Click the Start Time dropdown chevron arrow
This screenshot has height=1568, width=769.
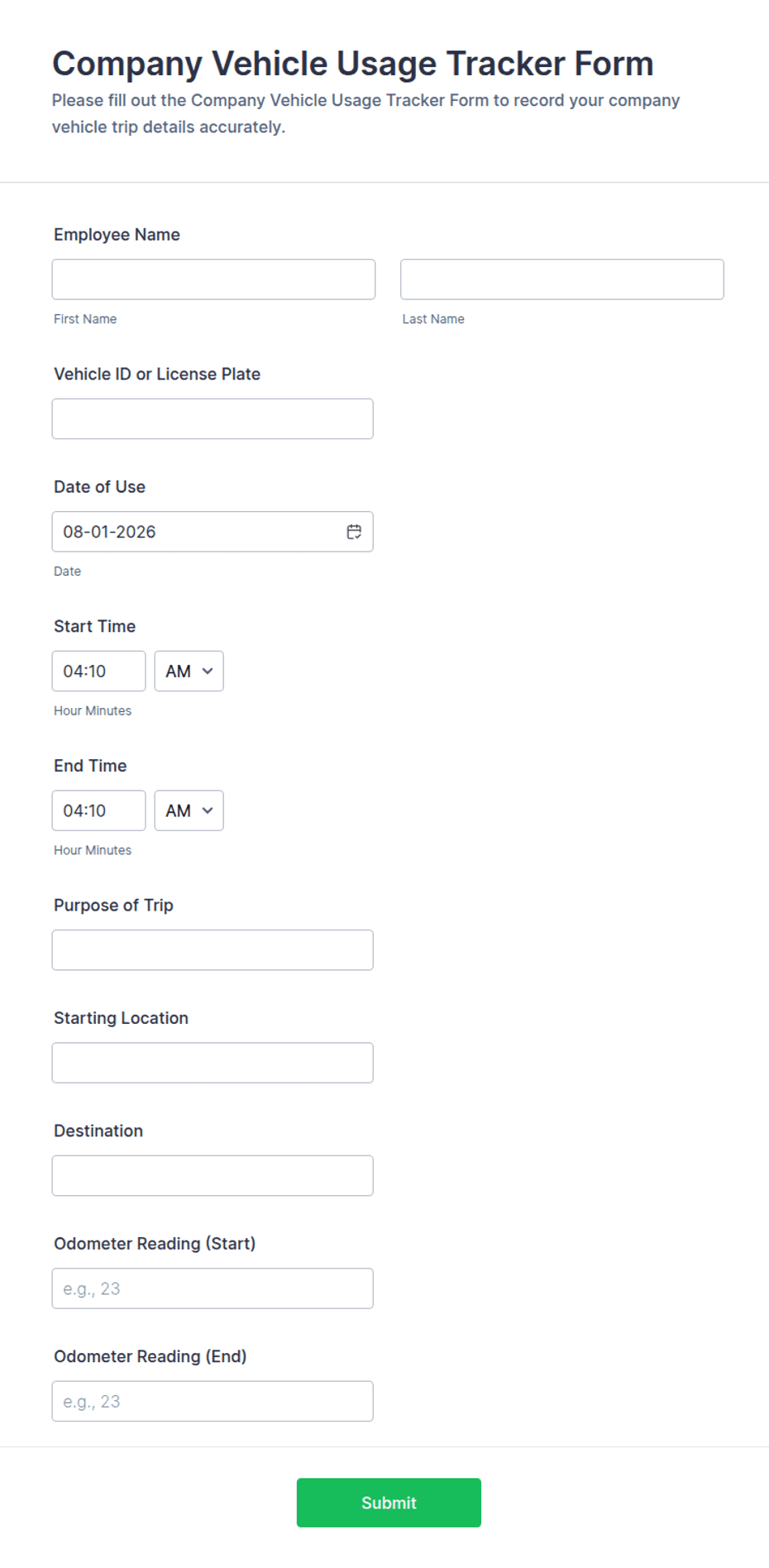(208, 671)
